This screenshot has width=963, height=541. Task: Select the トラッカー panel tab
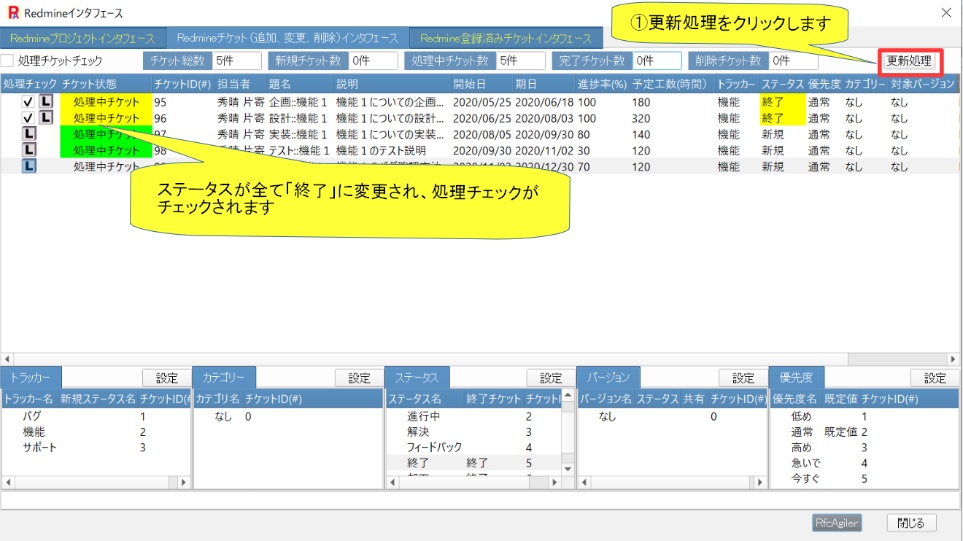click(31, 377)
